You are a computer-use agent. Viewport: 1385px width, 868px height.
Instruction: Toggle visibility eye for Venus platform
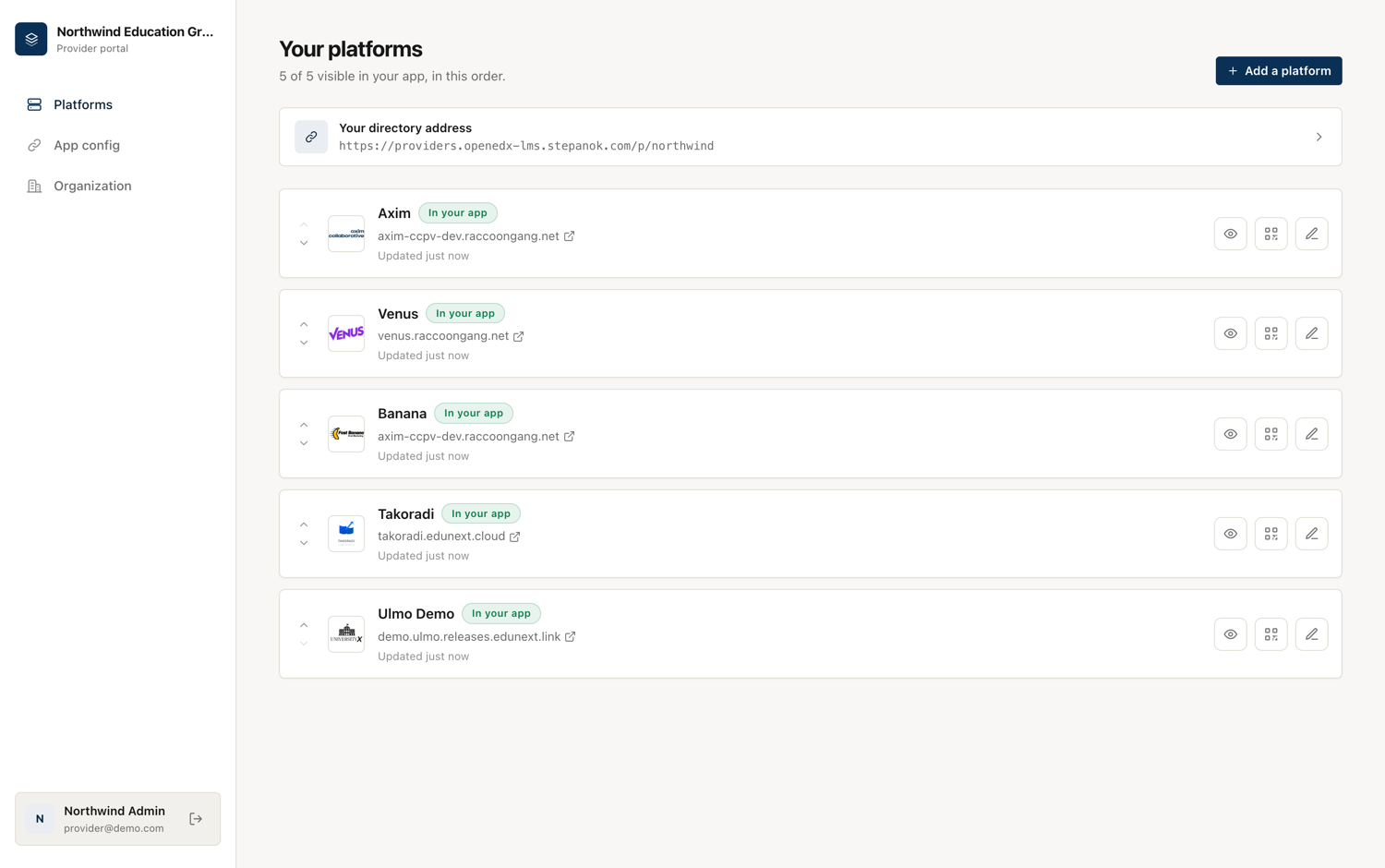(1231, 333)
